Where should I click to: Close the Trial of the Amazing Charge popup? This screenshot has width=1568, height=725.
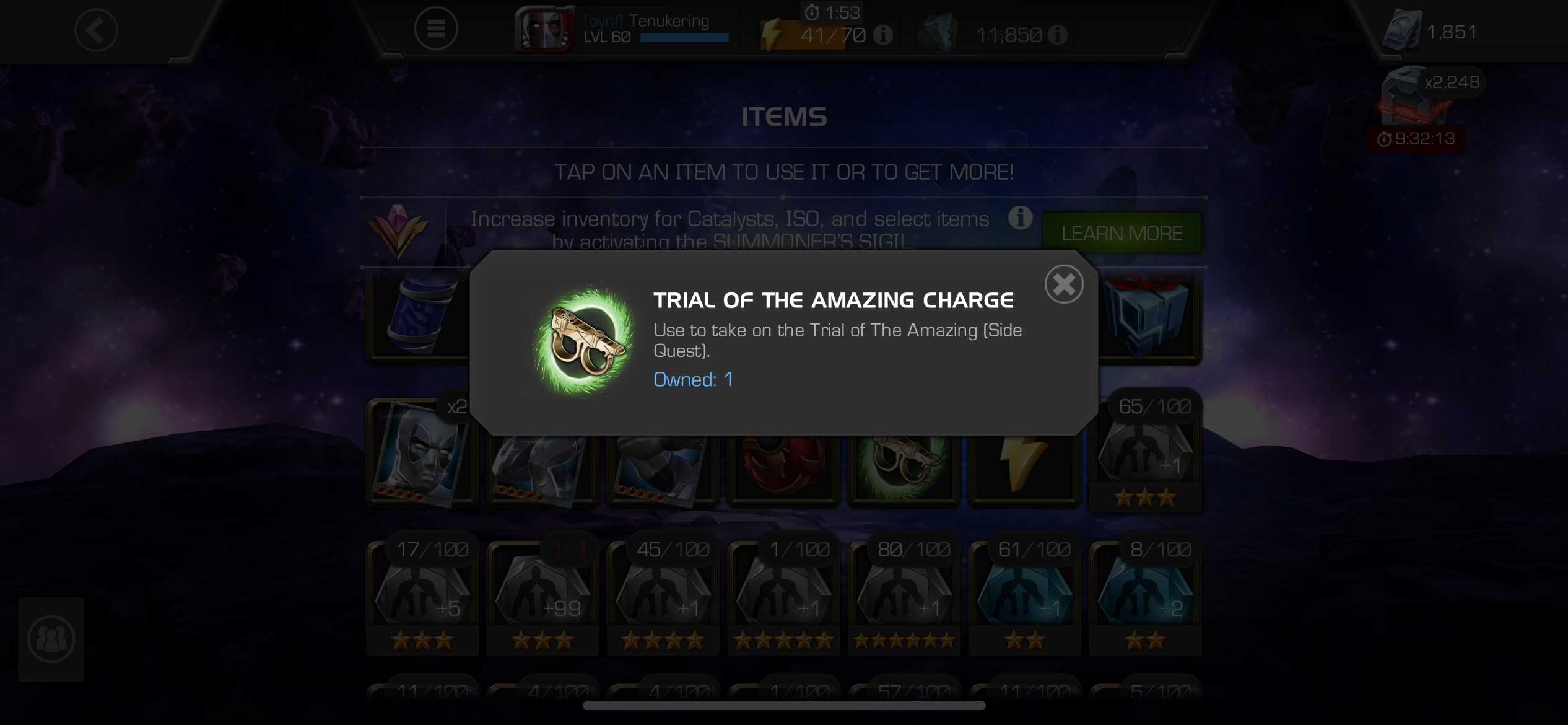[1064, 284]
